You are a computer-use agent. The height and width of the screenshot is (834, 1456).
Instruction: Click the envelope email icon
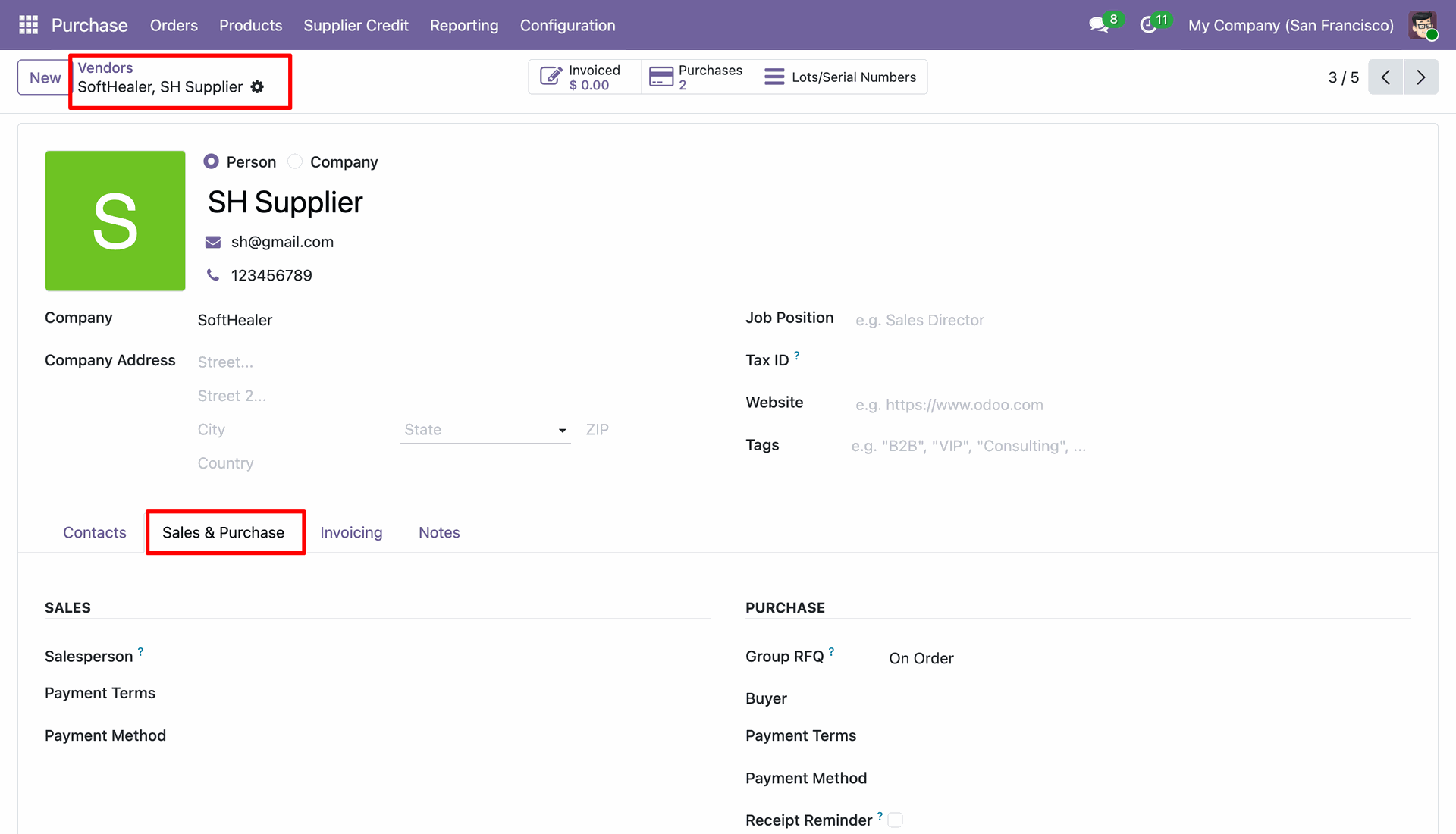point(213,242)
